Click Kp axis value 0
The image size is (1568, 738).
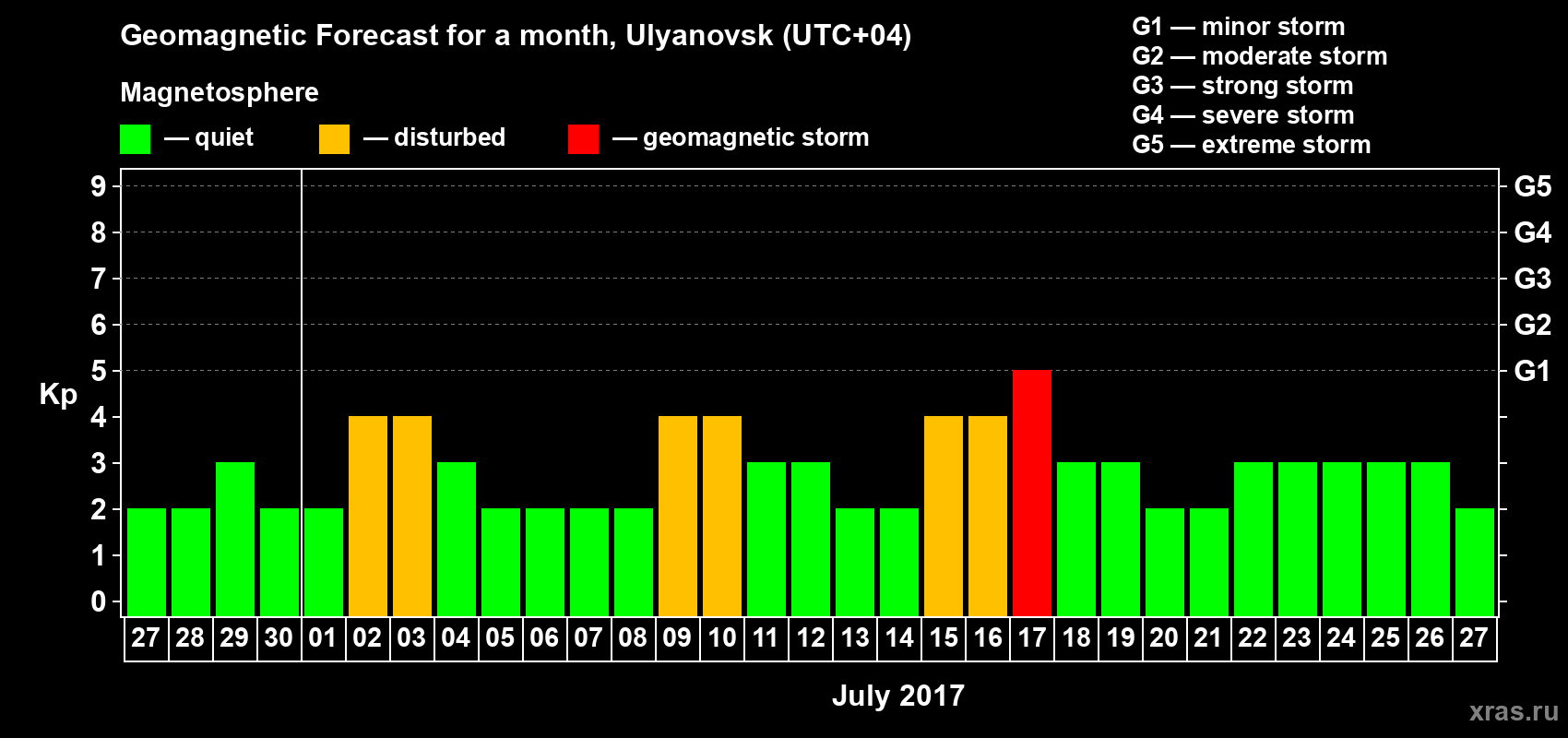(99, 601)
